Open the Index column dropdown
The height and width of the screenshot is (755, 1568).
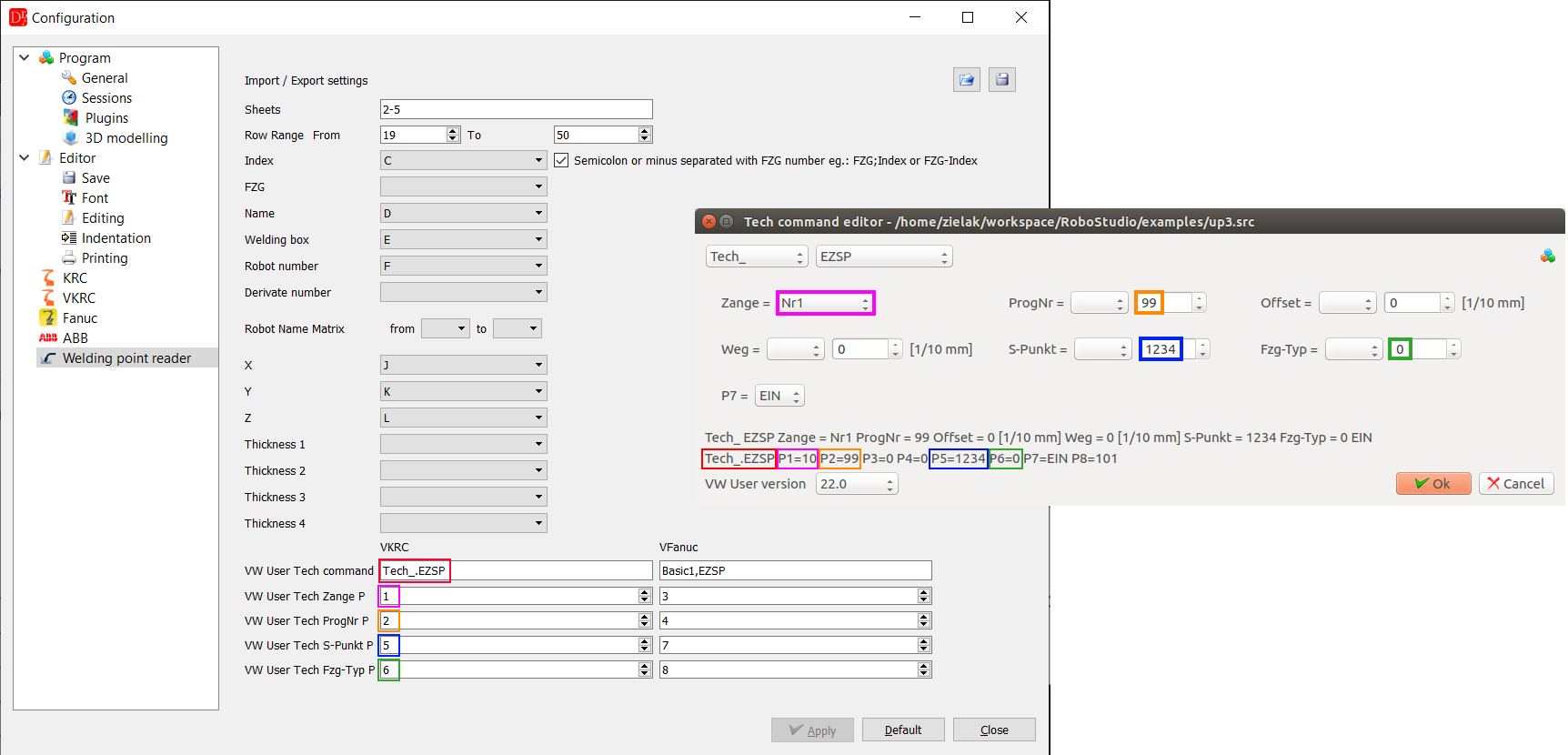(x=463, y=160)
